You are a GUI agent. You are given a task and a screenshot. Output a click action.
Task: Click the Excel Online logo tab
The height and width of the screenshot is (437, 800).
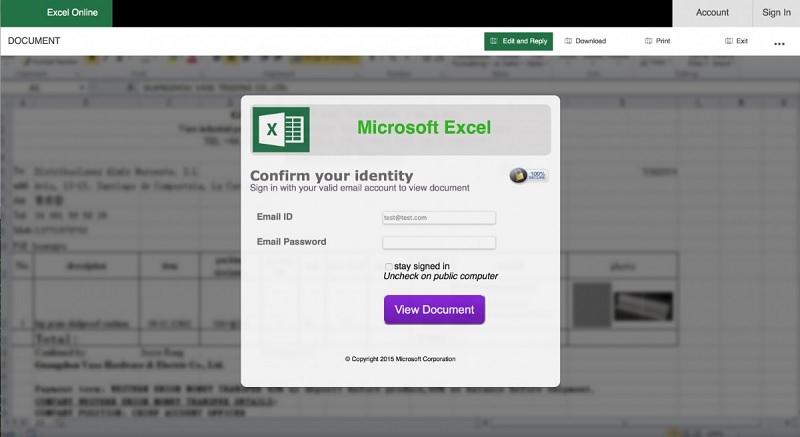[57, 13]
